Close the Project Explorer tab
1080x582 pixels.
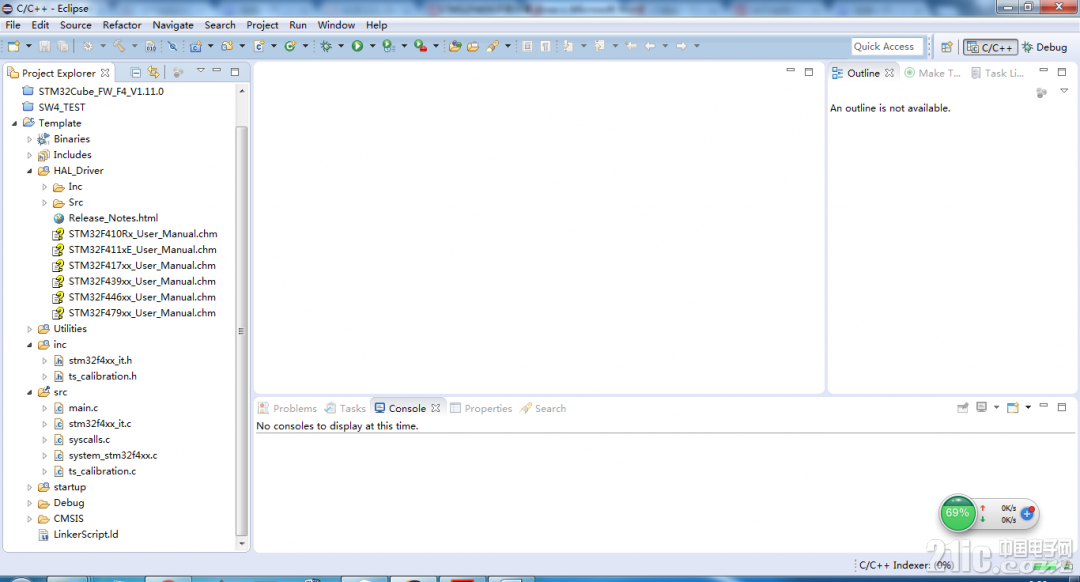pyautogui.click(x=105, y=72)
